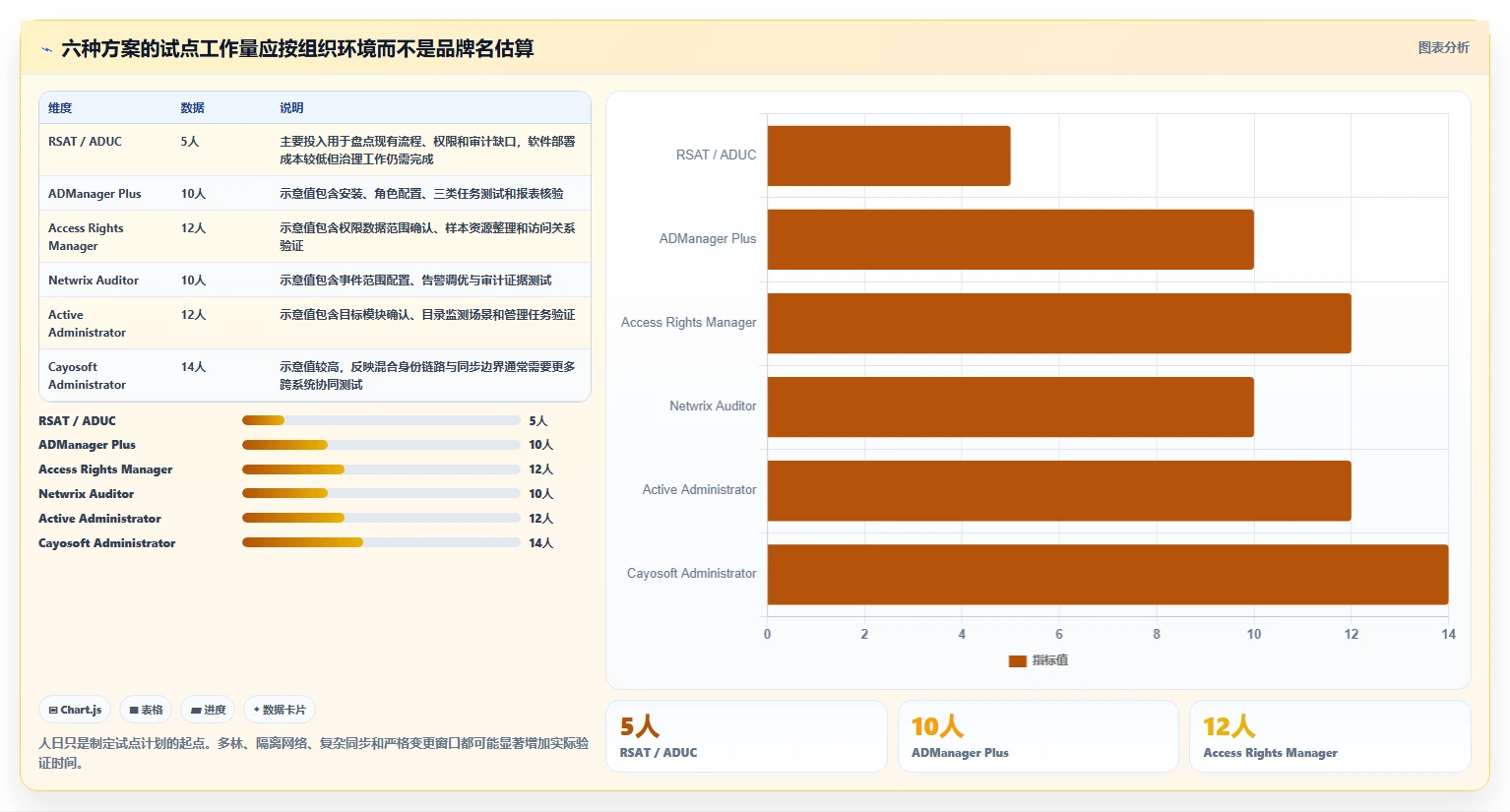Click the 14 tick on the x-axis

[1448, 635]
